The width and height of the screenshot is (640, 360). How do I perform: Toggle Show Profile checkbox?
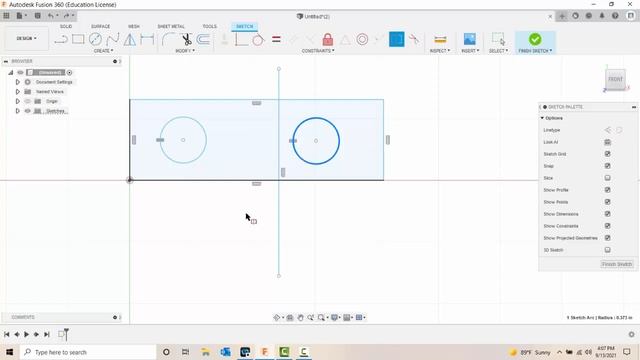(607, 190)
